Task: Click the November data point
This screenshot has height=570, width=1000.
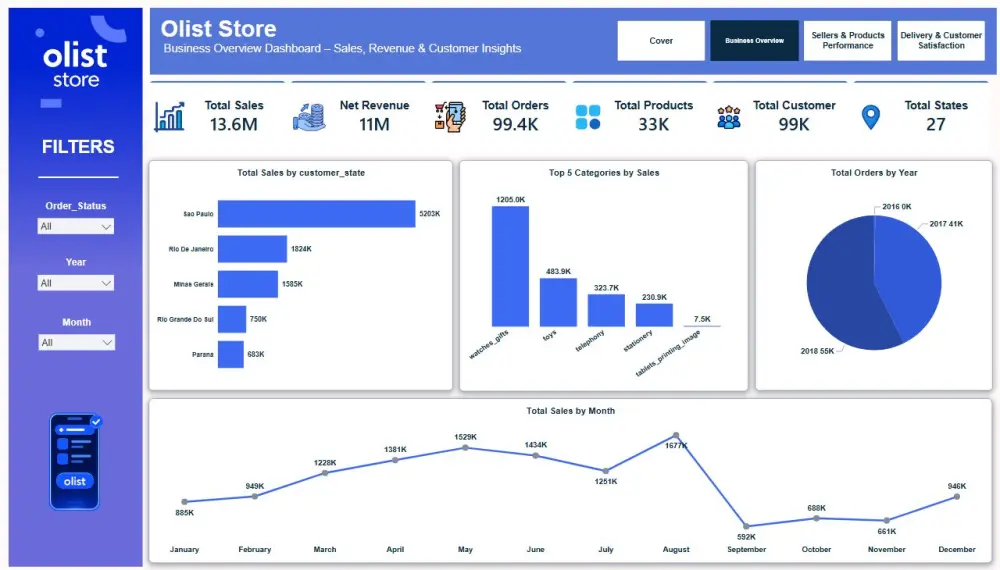Action: 886,521
